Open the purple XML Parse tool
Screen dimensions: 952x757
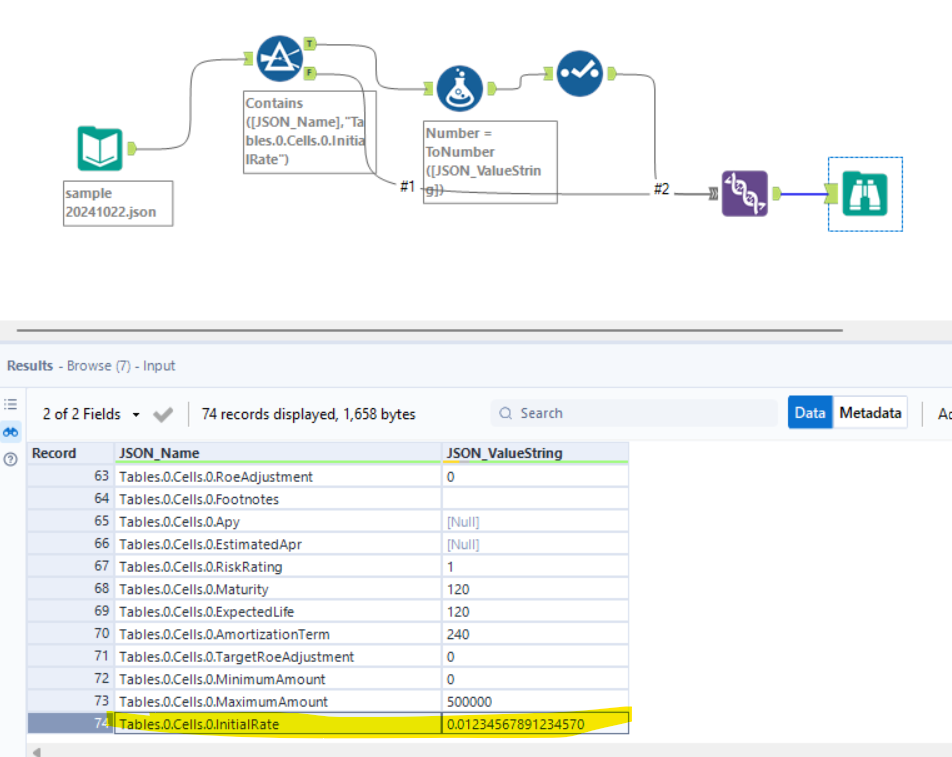[x=745, y=193]
